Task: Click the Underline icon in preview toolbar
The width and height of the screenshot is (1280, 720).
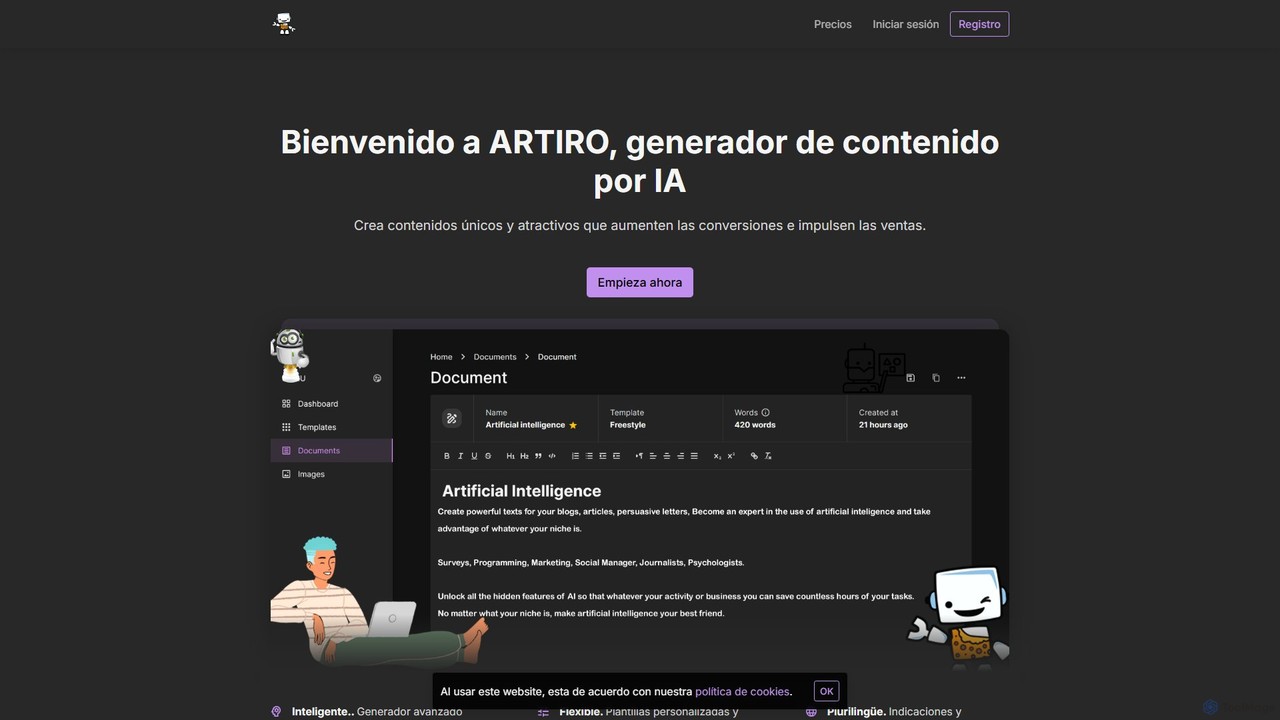Action: tap(474, 456)
